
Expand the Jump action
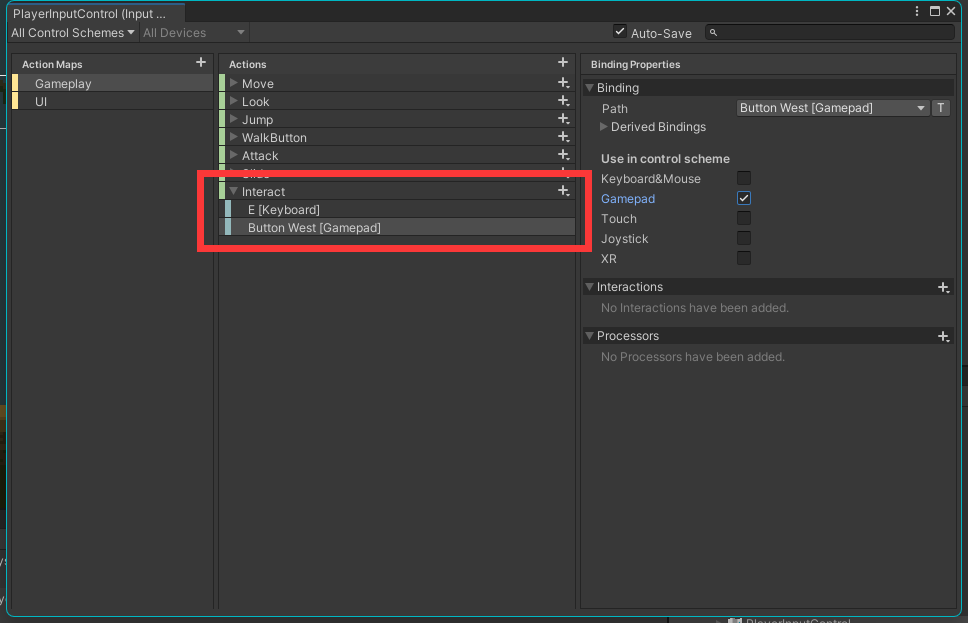pyautogui.click(x=234, y=119)
